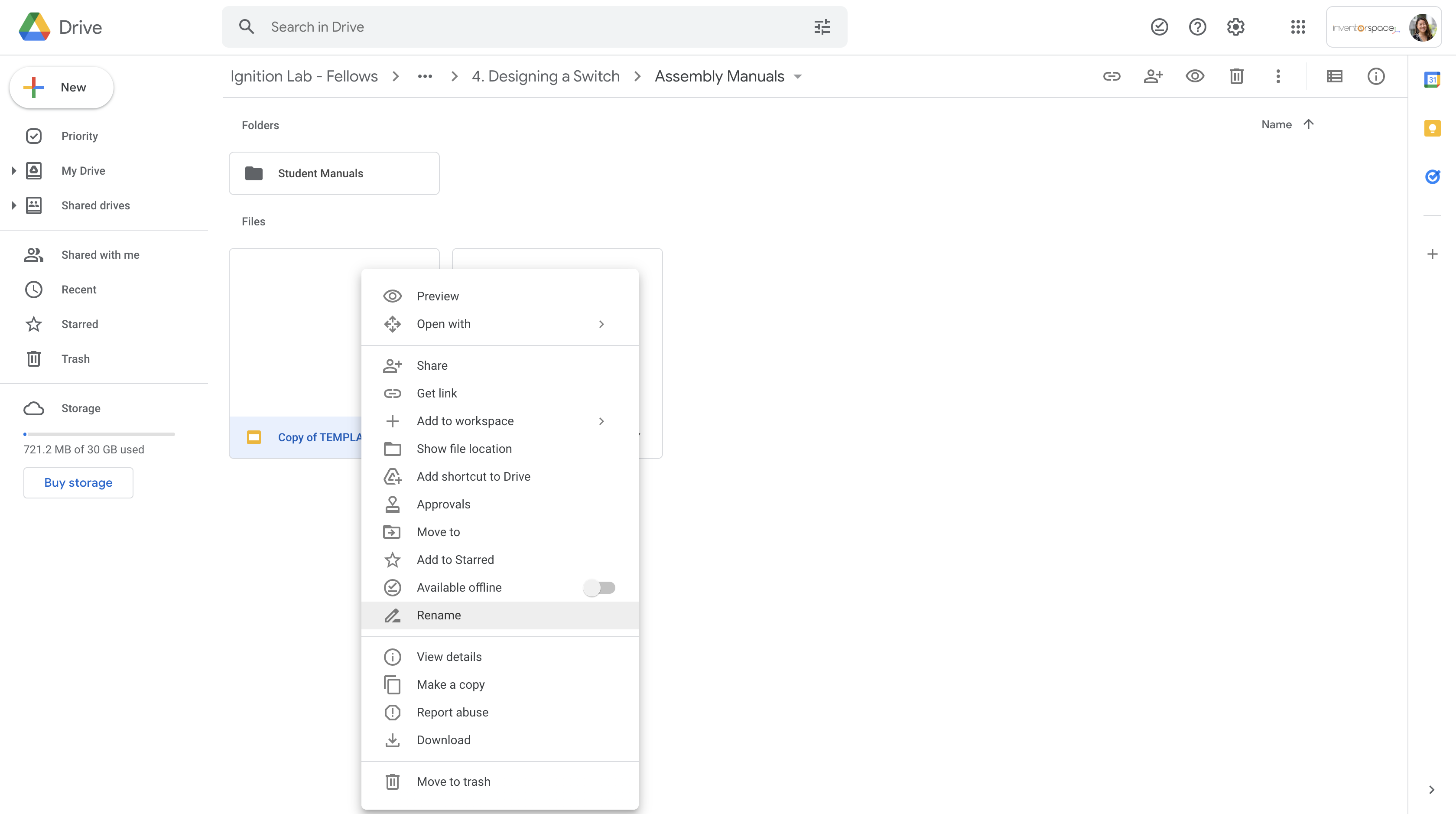Image resolution: width=1456 pixels, height=814 pixels.
Task: Expand the My Drive tree arrow
Action: pyautogui.click(x=13, y=171)
